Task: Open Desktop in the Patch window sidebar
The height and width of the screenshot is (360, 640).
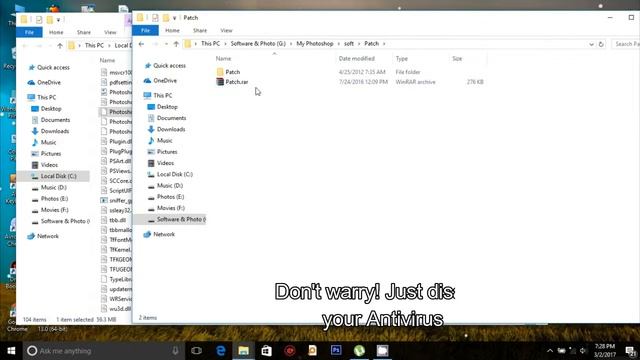Action: (x=167, y=107)
